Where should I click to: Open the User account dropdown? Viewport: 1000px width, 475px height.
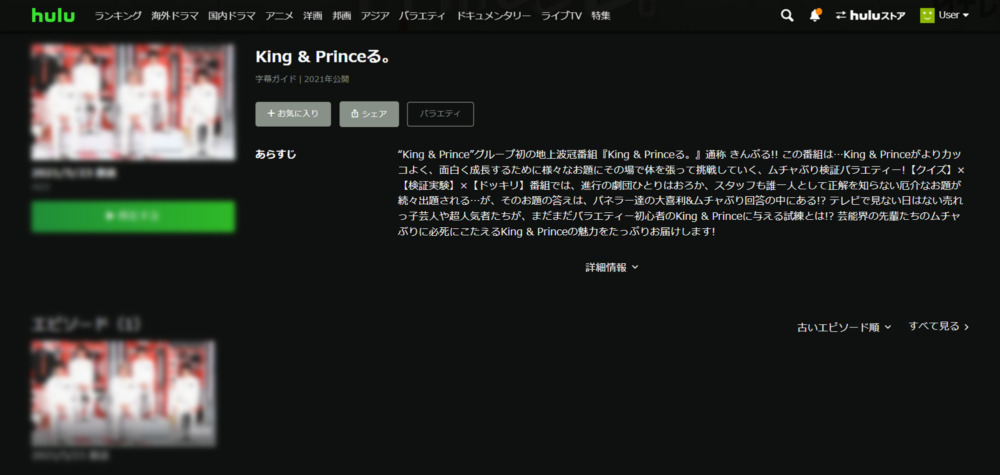coord(953,15)
